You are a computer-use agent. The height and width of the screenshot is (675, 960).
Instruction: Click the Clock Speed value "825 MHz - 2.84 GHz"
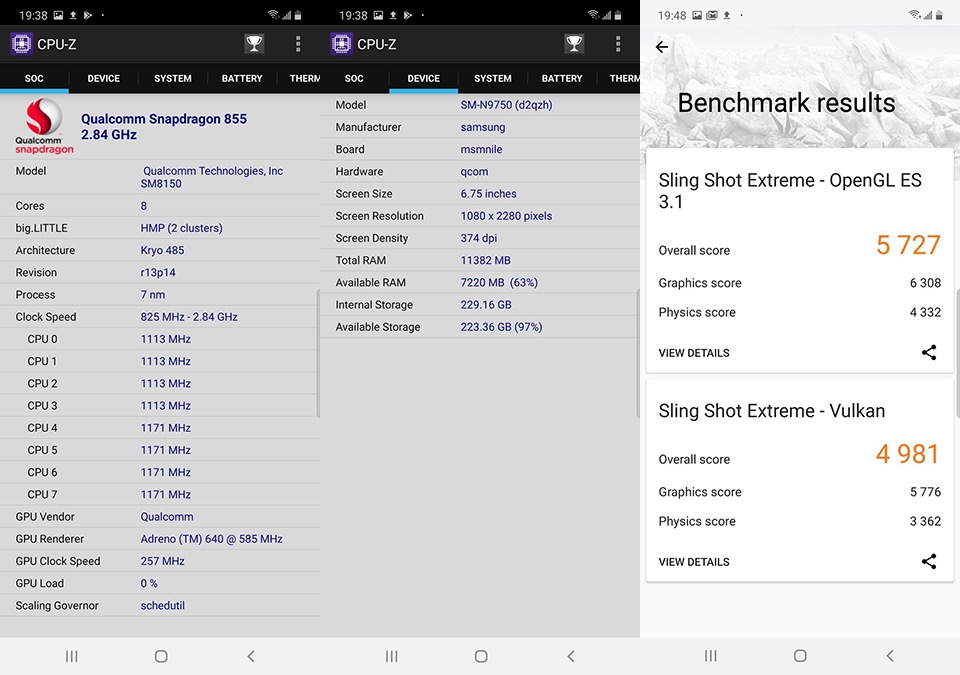[x=189, y=317]
